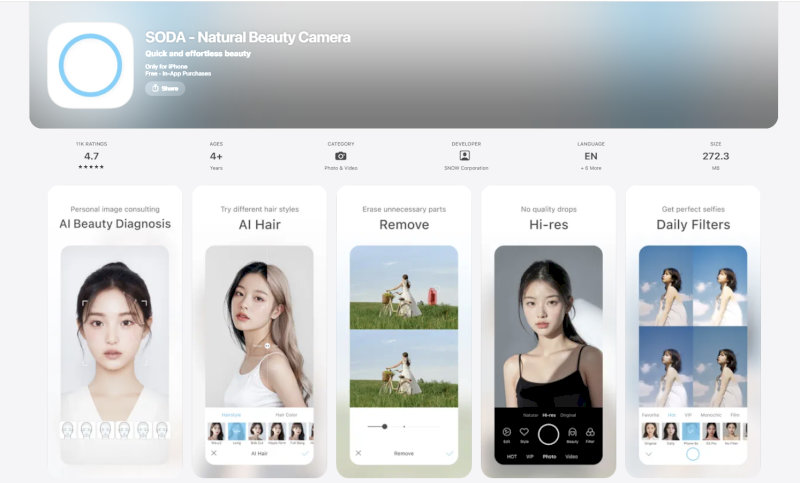
Task: Click the Photo & Video category label
Action: [x=341, y=168]
